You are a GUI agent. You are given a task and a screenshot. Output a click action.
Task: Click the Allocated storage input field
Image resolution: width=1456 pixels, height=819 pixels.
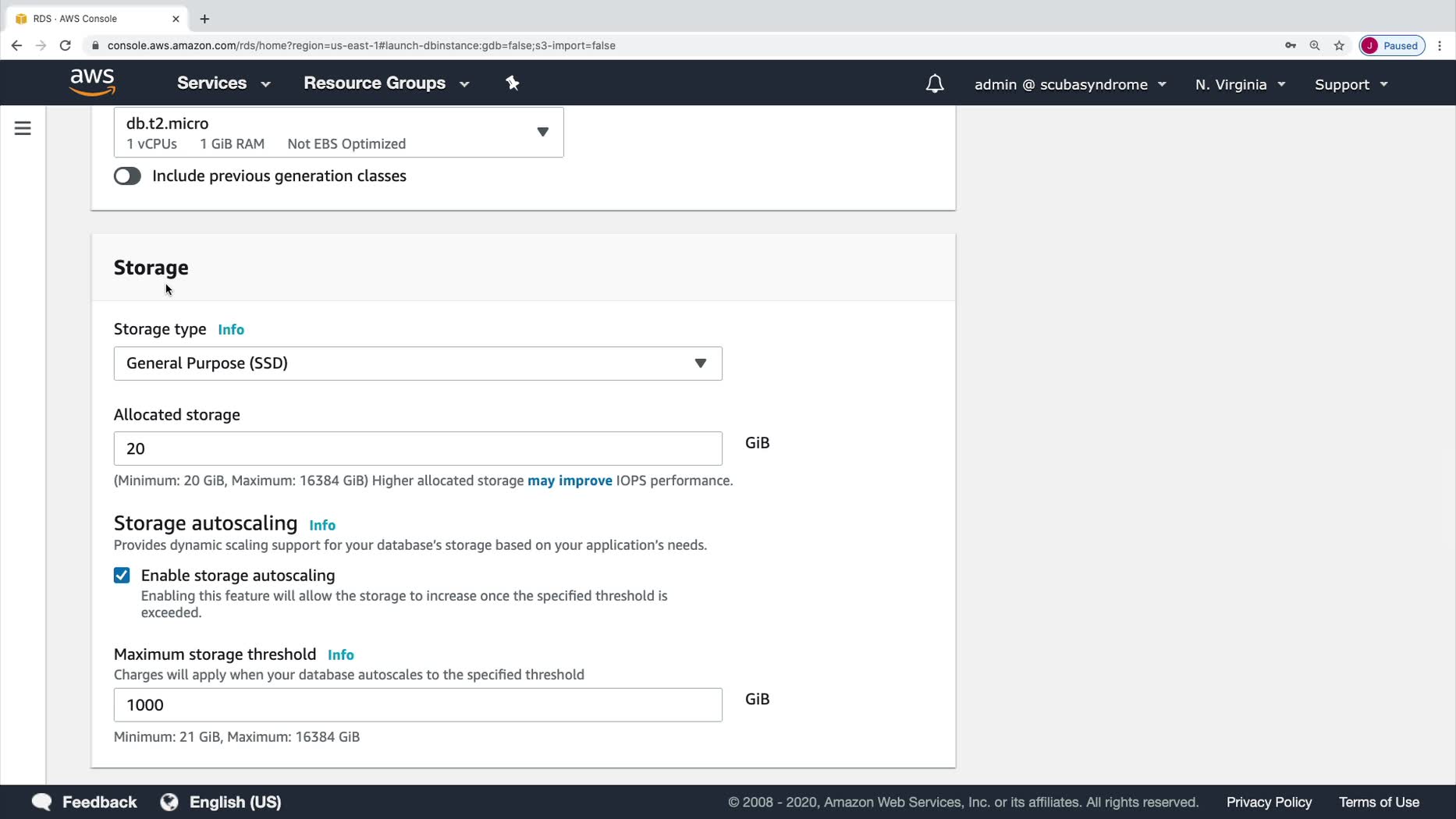(x=417, y=448)
